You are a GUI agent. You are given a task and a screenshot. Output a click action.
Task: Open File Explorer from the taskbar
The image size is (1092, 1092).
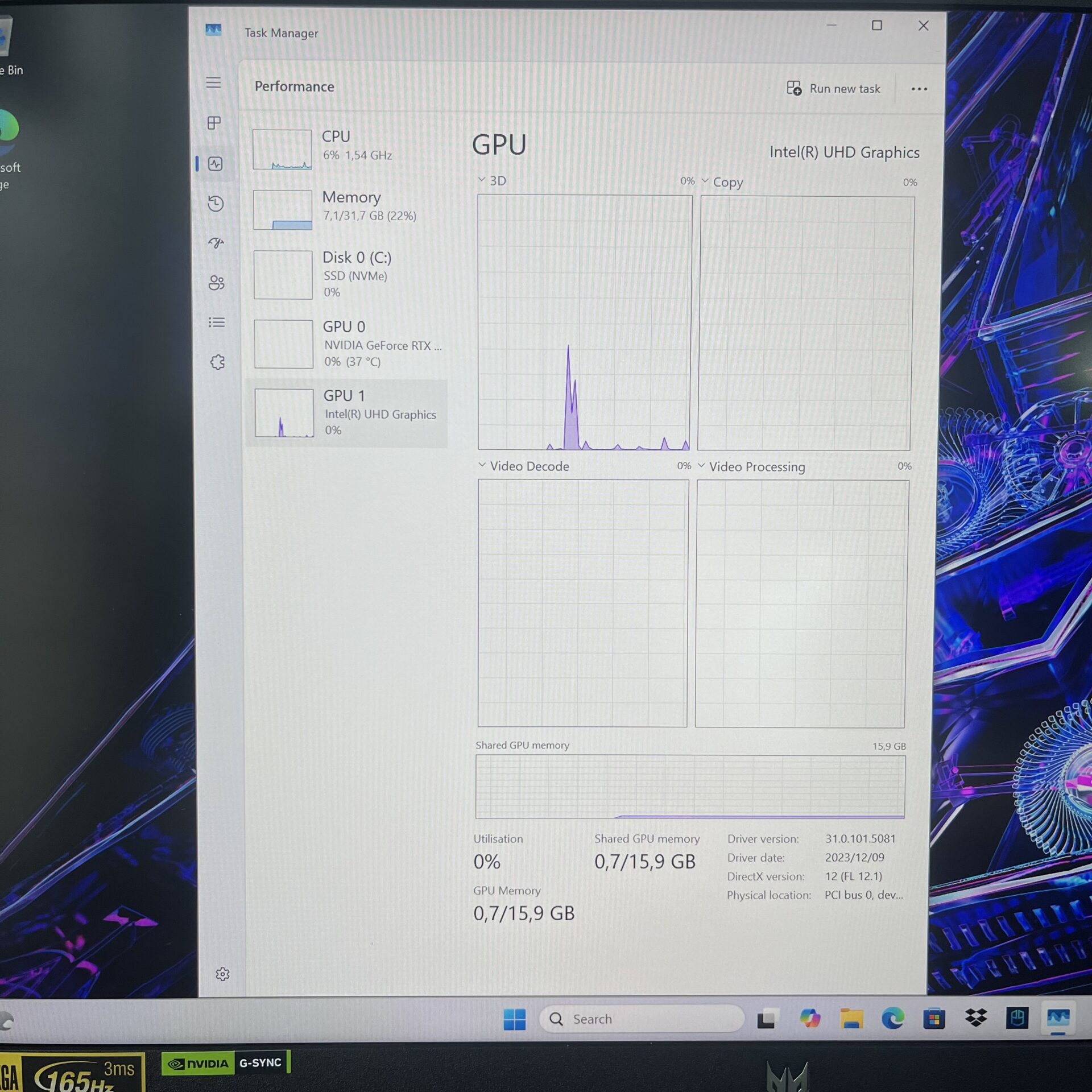[851, 1018]
